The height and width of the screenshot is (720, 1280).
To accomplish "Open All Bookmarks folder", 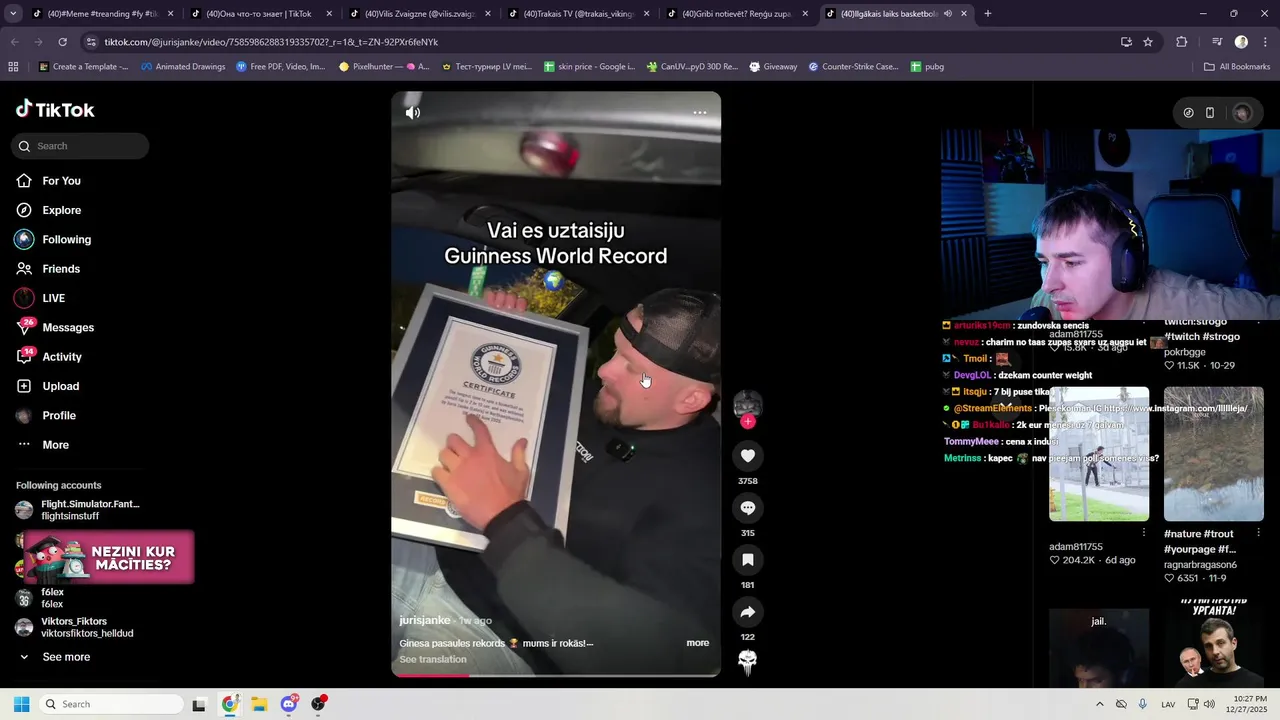I will (1237, 67).
